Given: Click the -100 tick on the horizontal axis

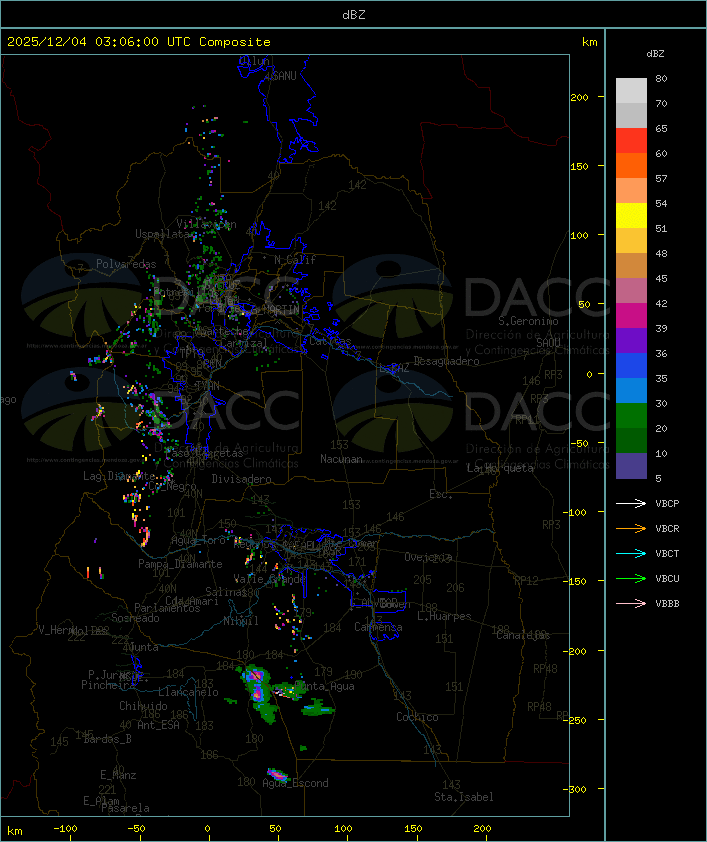Looking at the screenshot, I should click(x=65, y=829).
